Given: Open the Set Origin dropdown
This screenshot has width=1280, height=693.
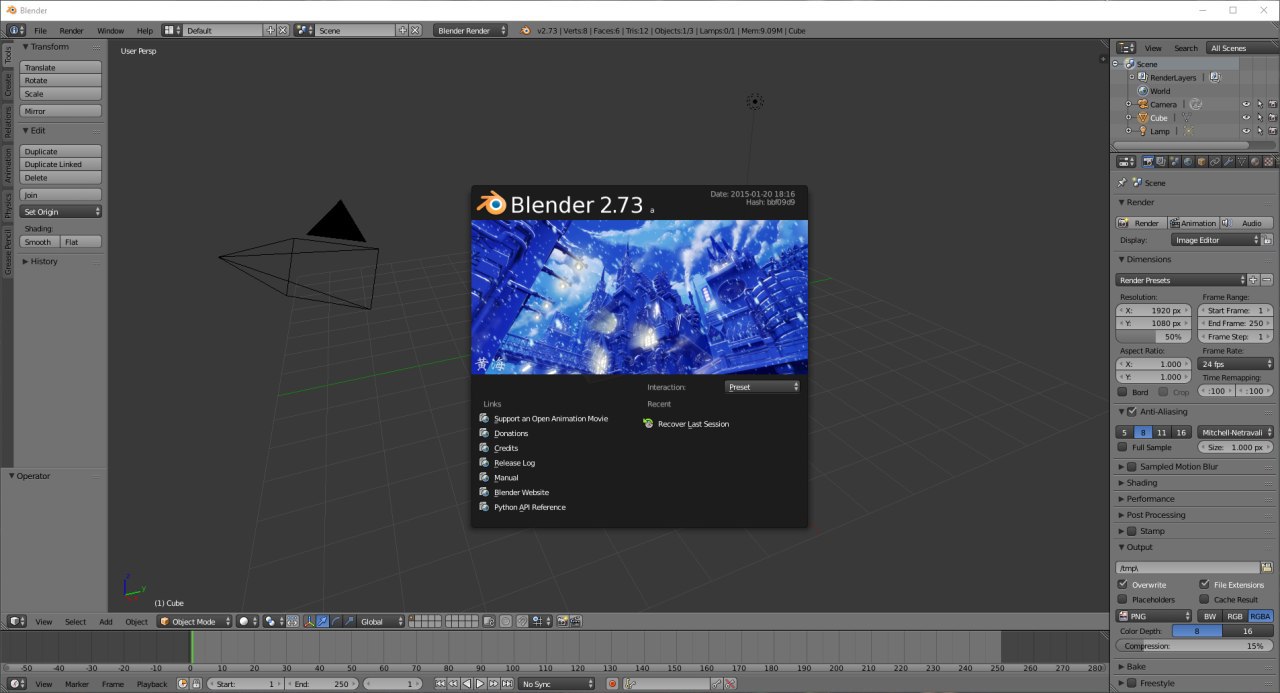Looking at the screenshot, I should [61, 212].
